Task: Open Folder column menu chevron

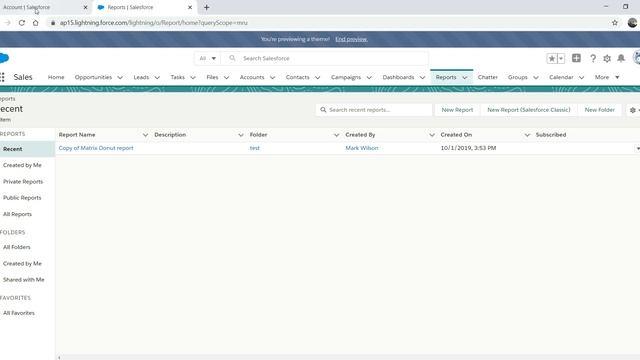Action: (336, 135)
